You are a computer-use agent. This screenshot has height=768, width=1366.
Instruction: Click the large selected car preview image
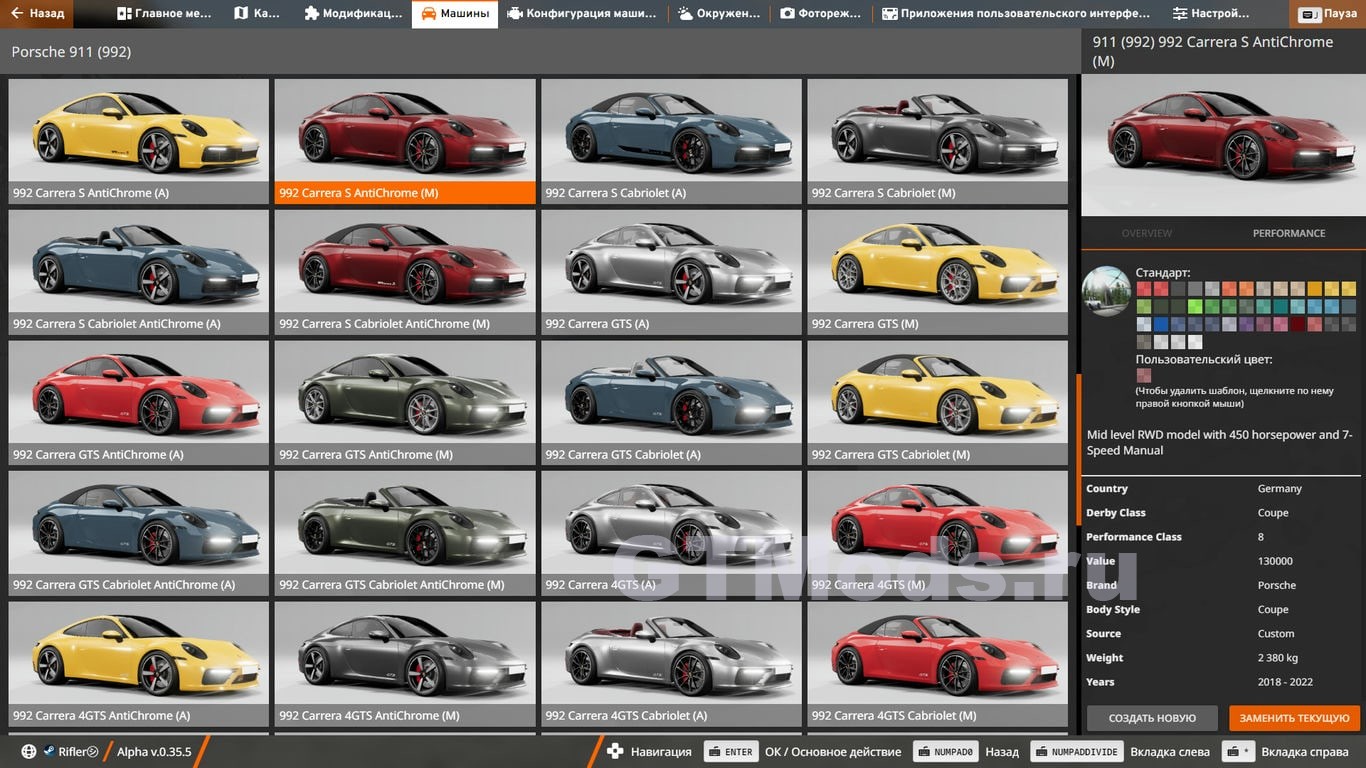[1223, 144]
